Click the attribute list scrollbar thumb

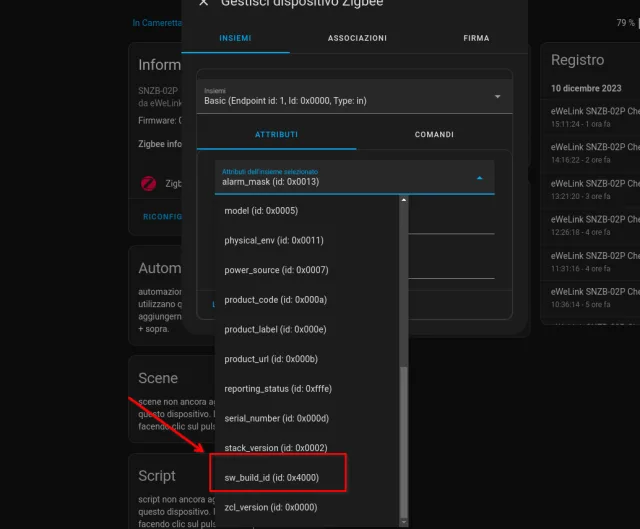404,442
